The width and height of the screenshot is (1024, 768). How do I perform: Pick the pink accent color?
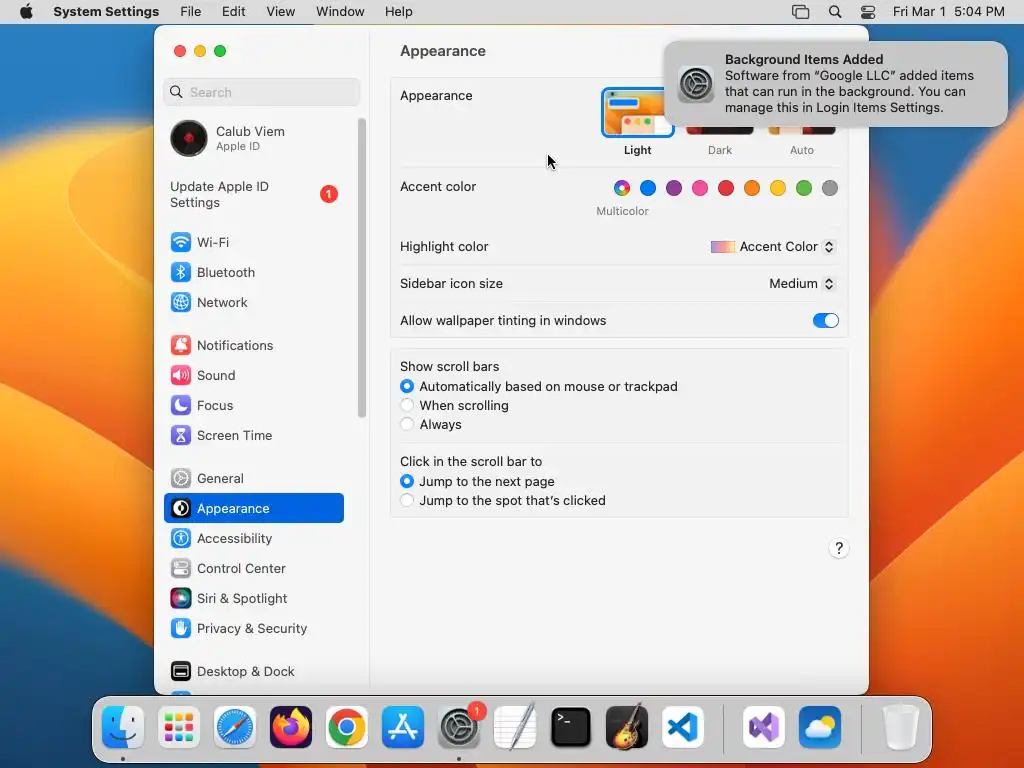pos(699,189)
